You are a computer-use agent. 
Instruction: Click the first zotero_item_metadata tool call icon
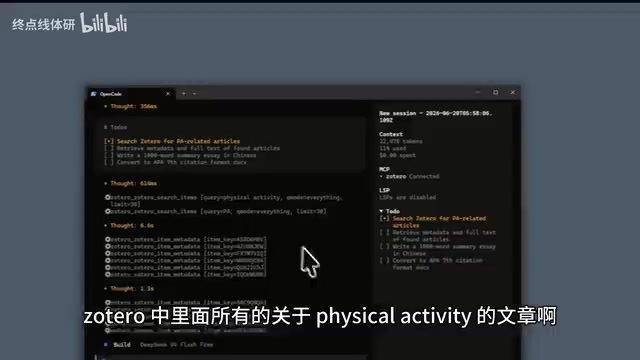pos(108,239)
